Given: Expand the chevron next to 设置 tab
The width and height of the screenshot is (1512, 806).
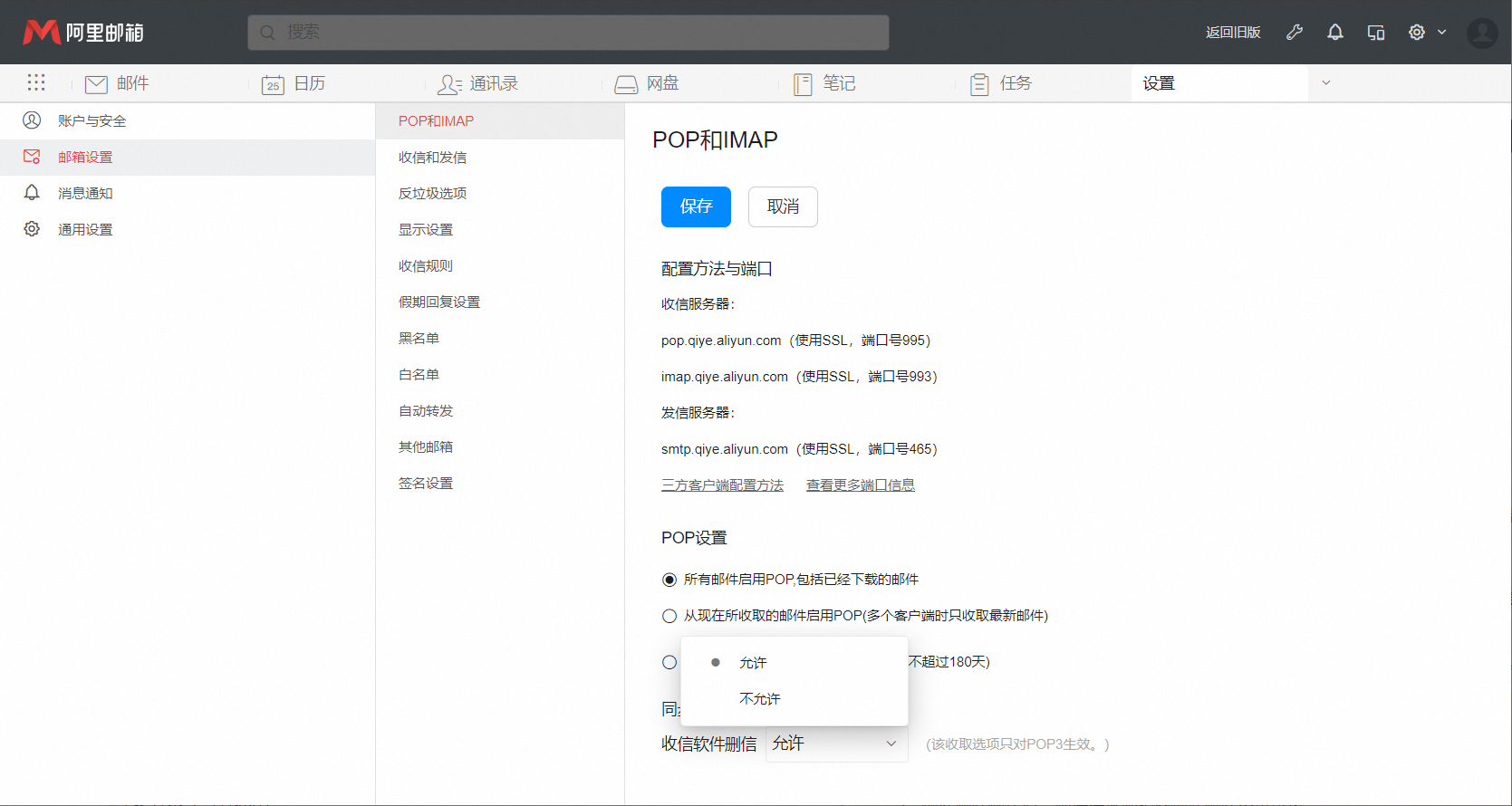Looking at the screenshot, I should coord(1326,83).
